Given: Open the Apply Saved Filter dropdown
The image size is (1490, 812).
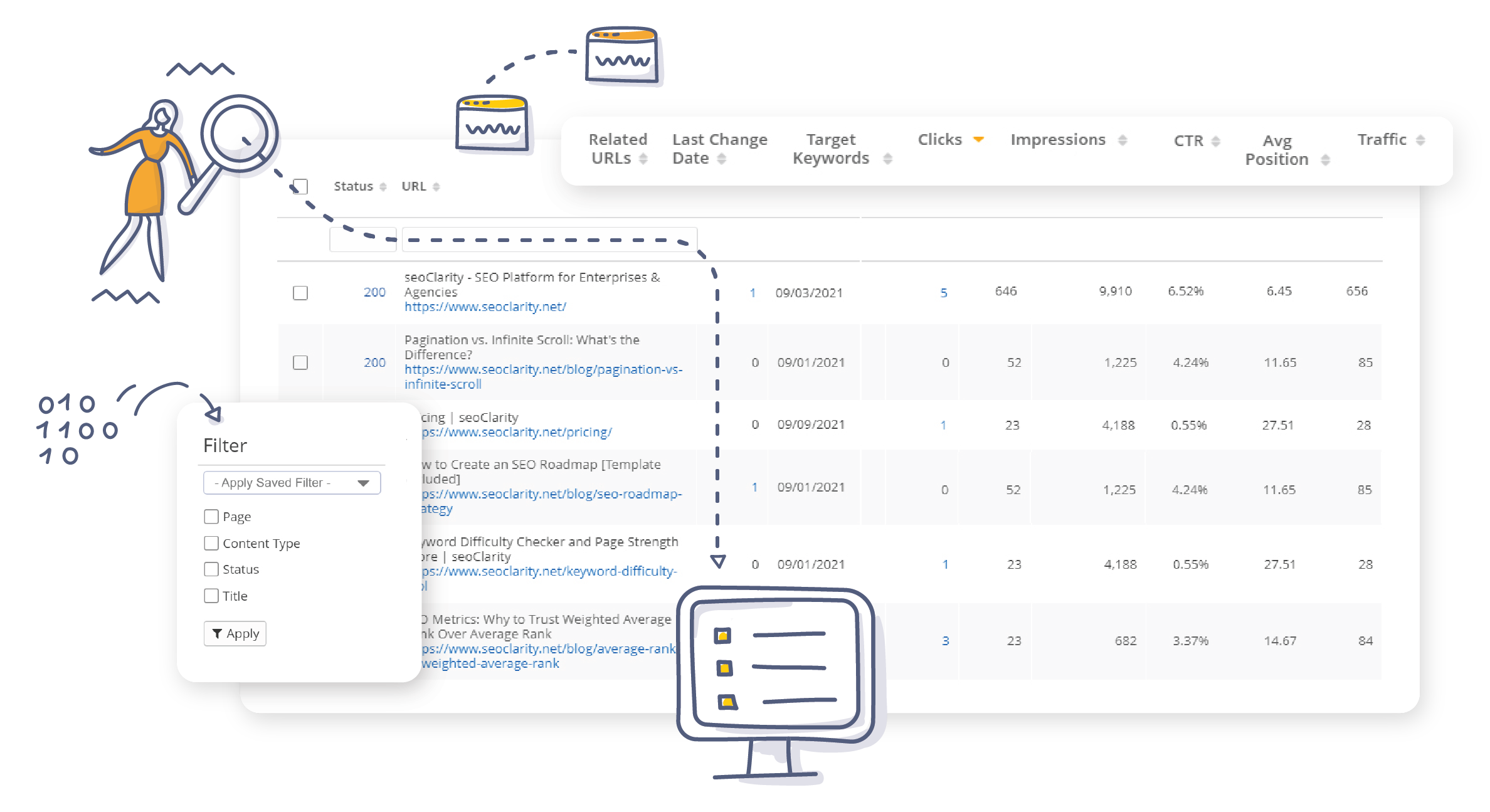Looking at the screenshot, I should (292, 483).
